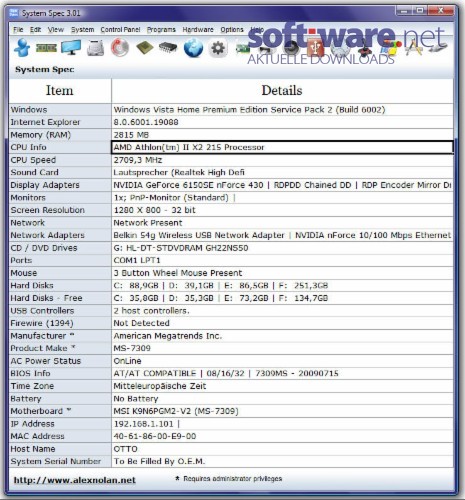This screenshot has width=465, height=500.
Task: Click the 40-61-86-00-E9-00 MAC address value
Action: 155,436
